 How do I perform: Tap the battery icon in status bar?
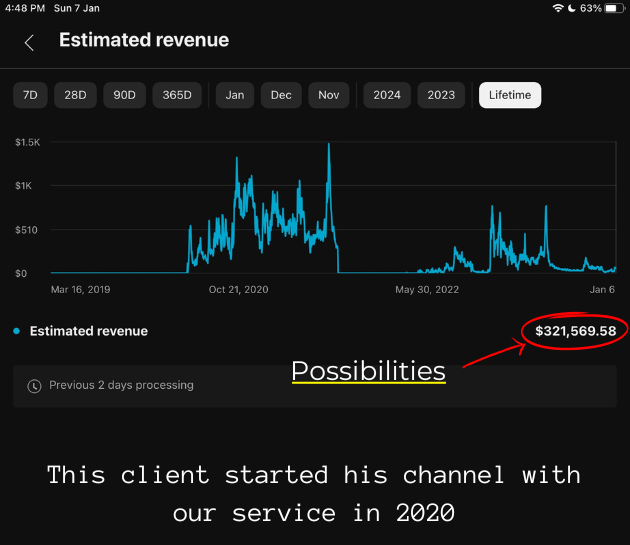pos(612,8)
